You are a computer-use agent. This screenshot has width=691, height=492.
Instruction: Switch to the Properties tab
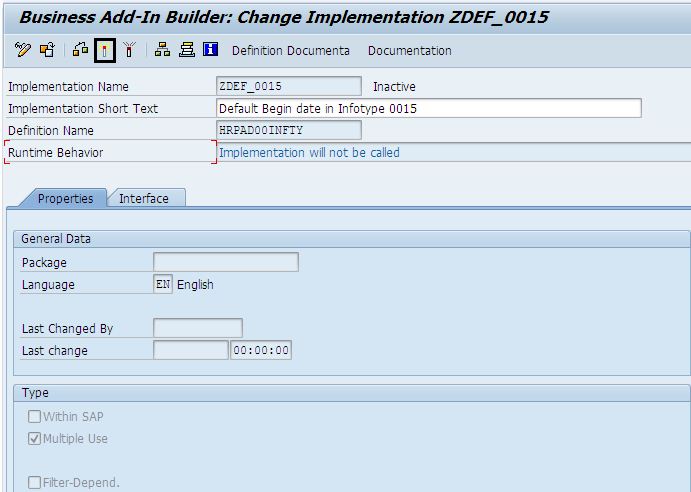(65, 199)
